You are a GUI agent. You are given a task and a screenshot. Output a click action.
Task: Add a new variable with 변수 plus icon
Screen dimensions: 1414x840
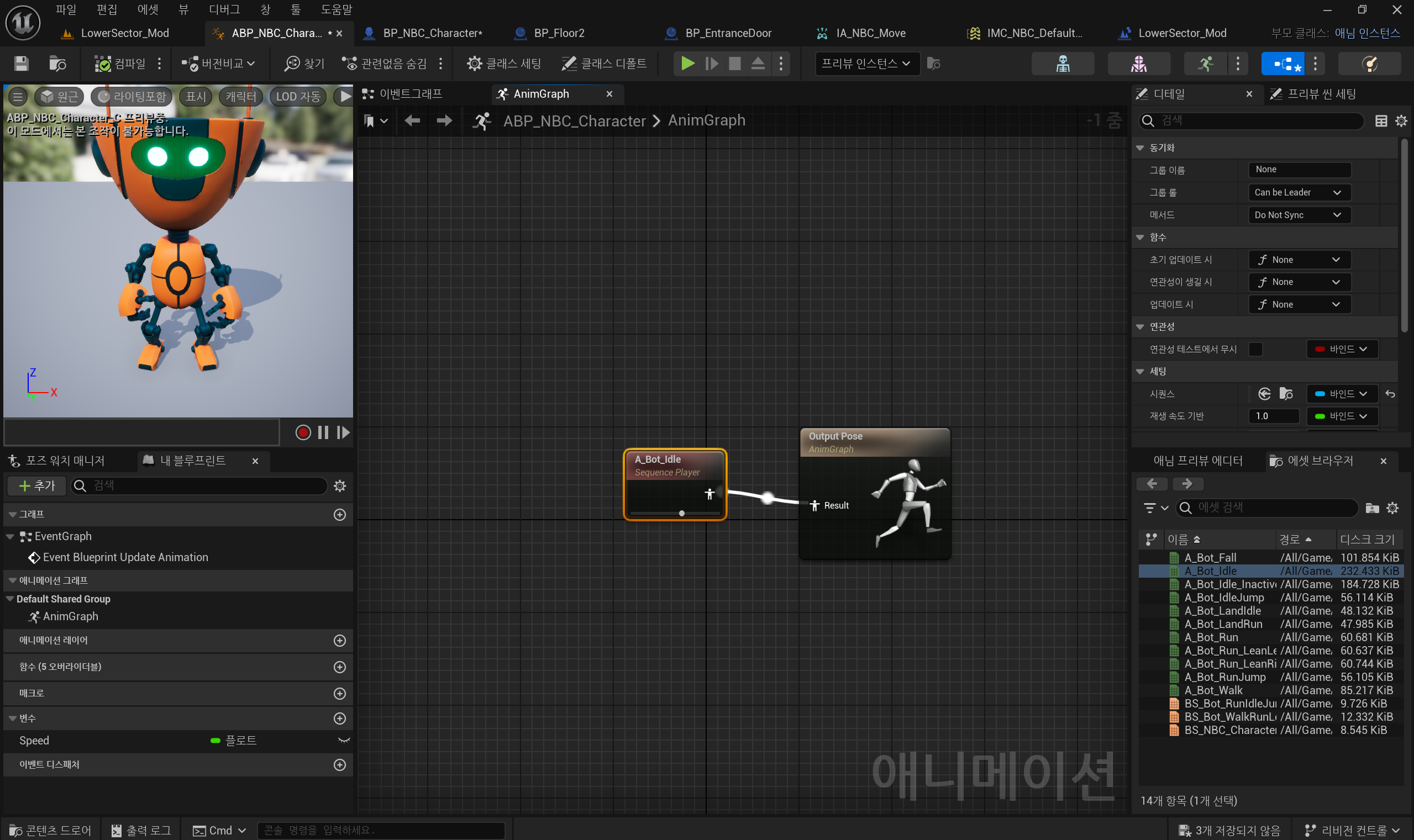(x=340, y=719)
